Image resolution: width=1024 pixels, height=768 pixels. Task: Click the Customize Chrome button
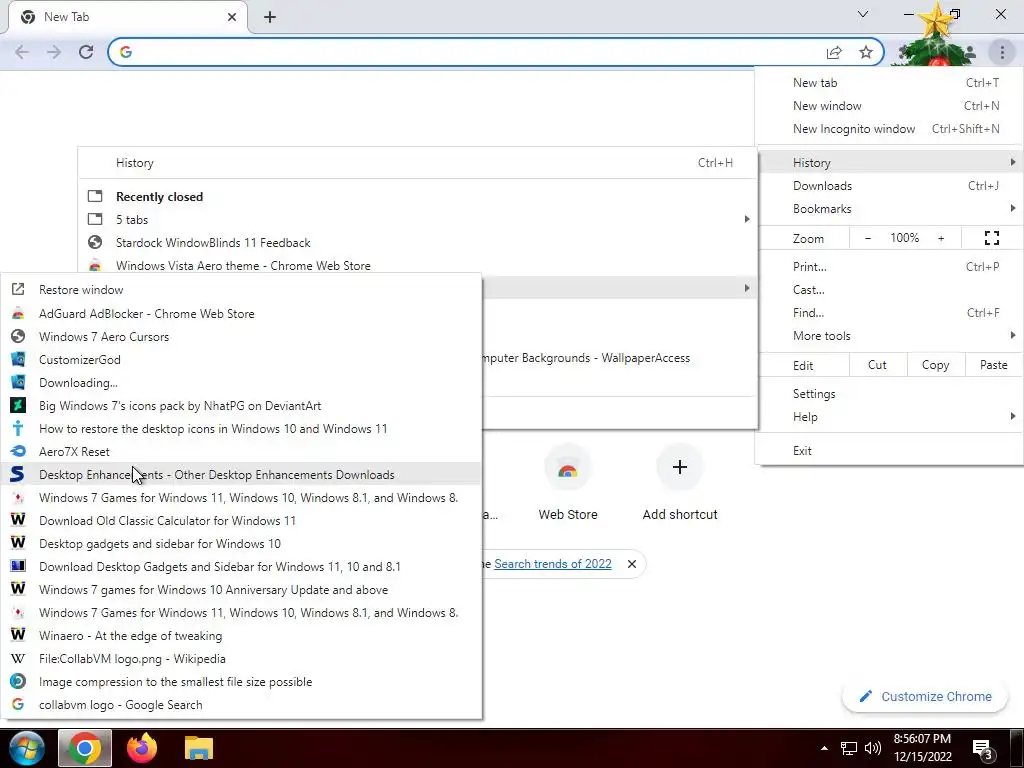tap(925, 697)
